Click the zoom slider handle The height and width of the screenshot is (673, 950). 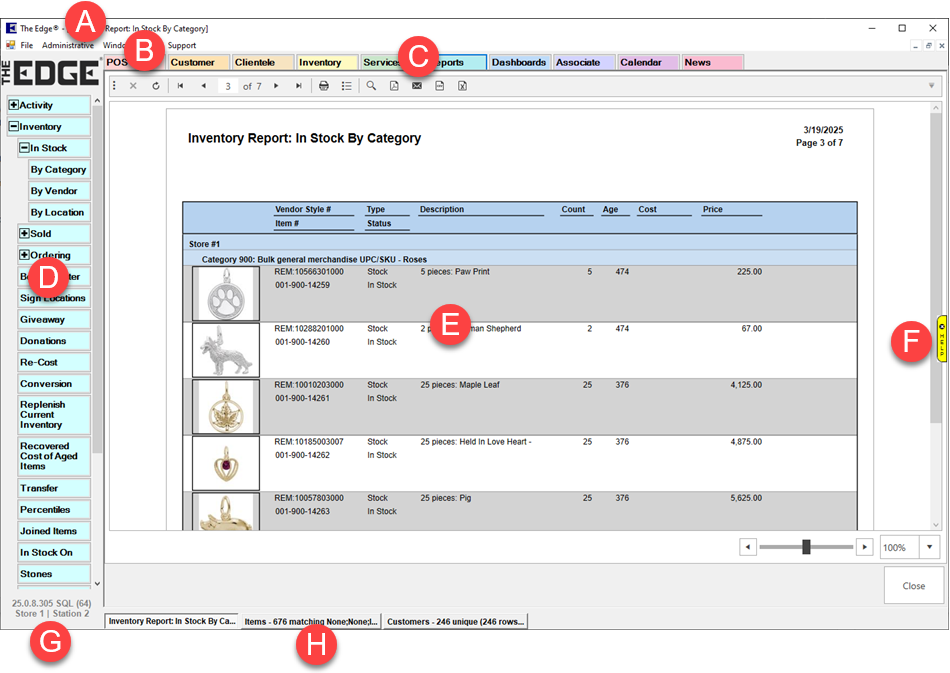(x=806, y=547)
